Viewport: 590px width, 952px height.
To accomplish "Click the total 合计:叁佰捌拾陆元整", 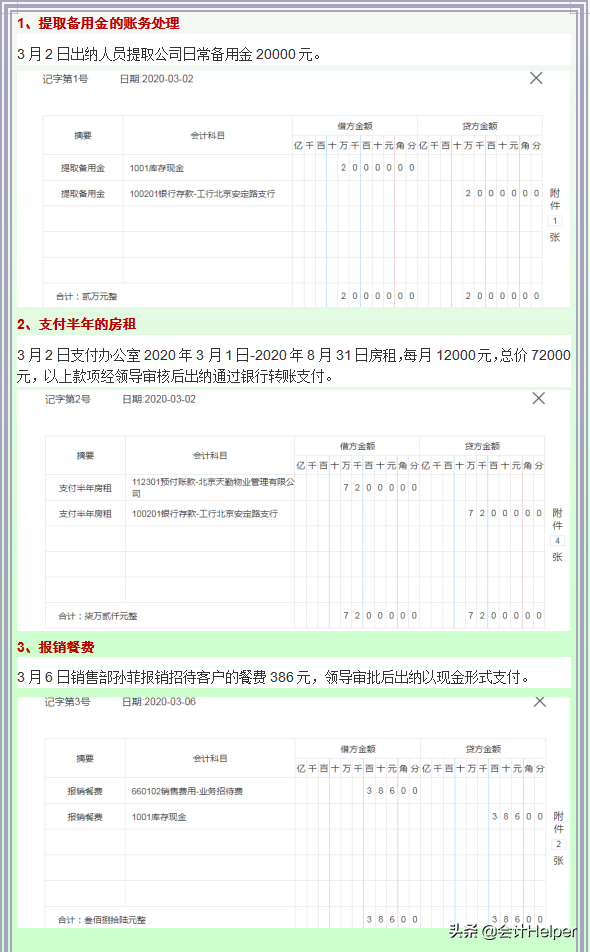I will click(x=102, y=920).
